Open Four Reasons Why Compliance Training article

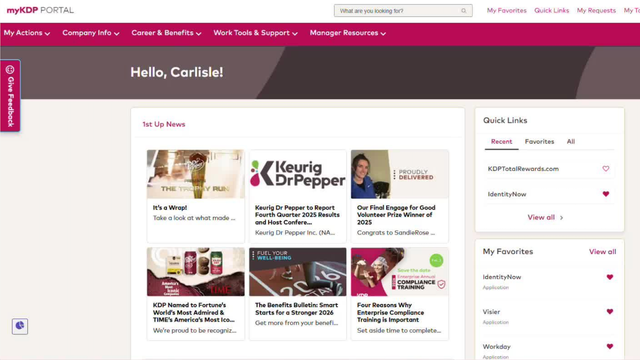pyautogui.click(x=390, y=312)
